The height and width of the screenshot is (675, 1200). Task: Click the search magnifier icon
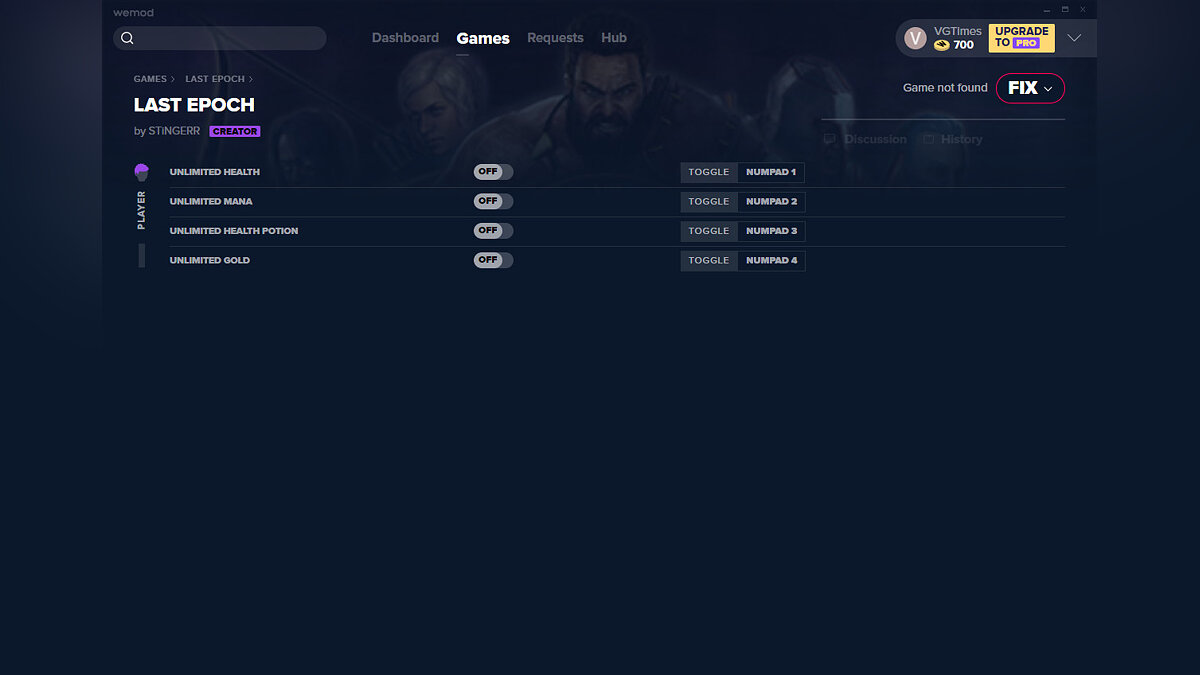coord(127,39)
